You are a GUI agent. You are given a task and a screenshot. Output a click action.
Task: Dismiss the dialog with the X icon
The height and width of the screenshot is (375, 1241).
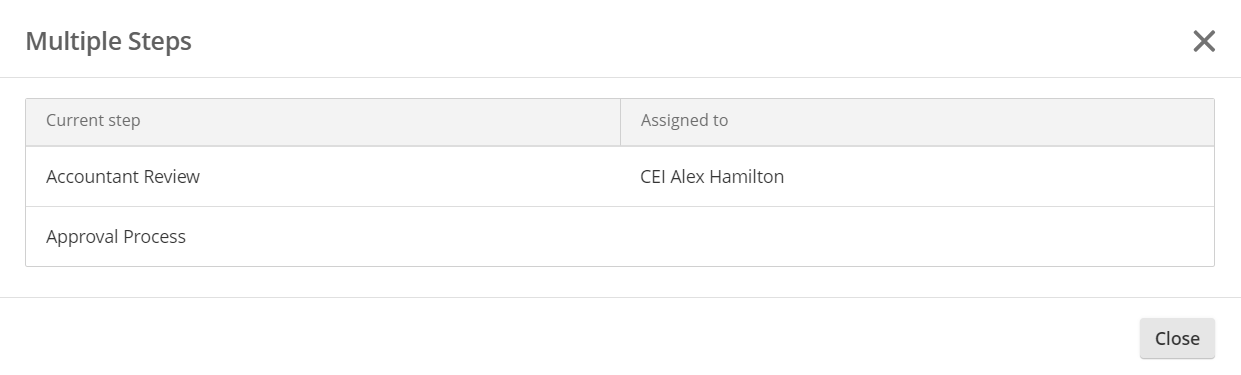(x=1204, y=41)
